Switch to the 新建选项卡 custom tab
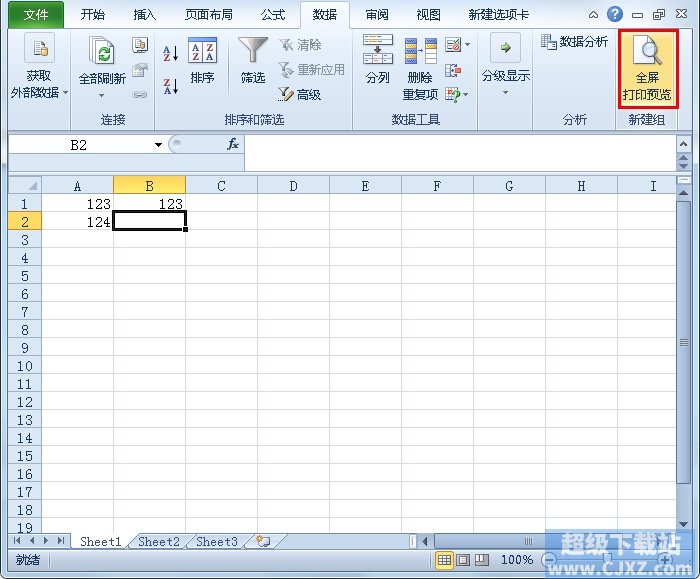The width and height of the screenshot is (700, 579). tap(499, 15)
